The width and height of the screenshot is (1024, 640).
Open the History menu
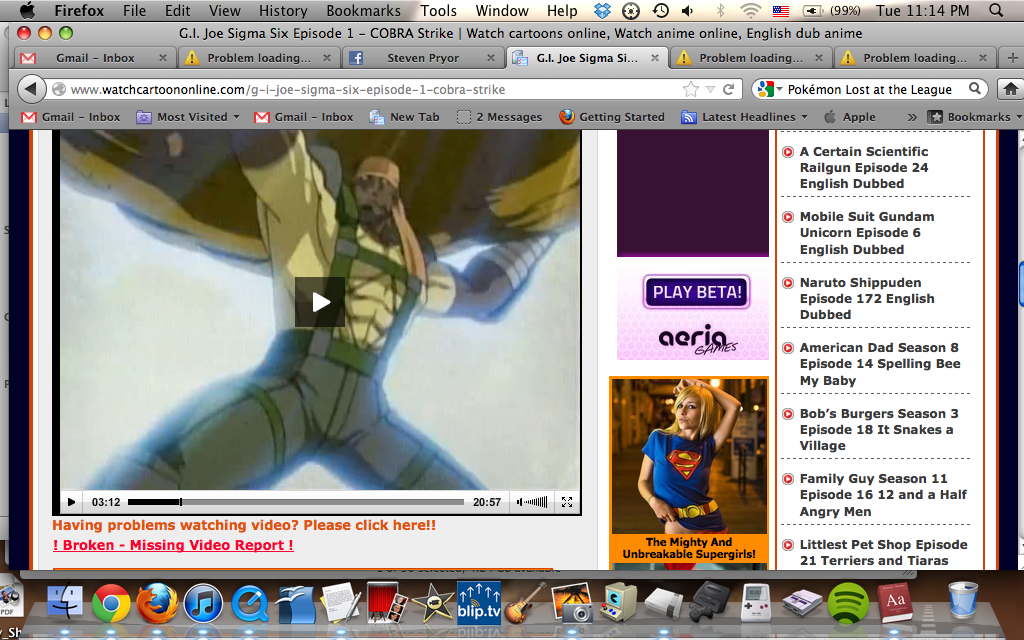pyautogui.click(x=283, y=10)
